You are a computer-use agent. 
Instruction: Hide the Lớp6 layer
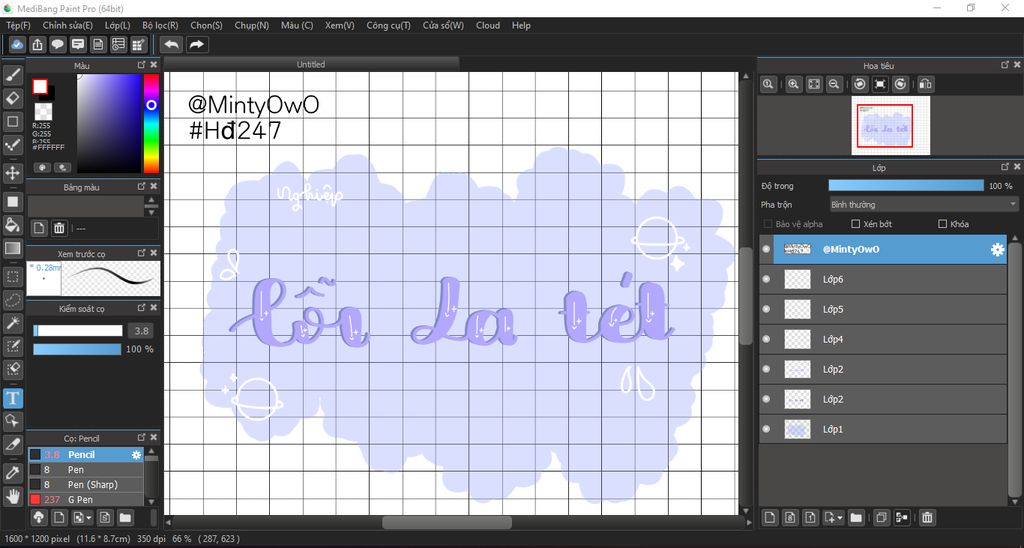coord(766,280)
